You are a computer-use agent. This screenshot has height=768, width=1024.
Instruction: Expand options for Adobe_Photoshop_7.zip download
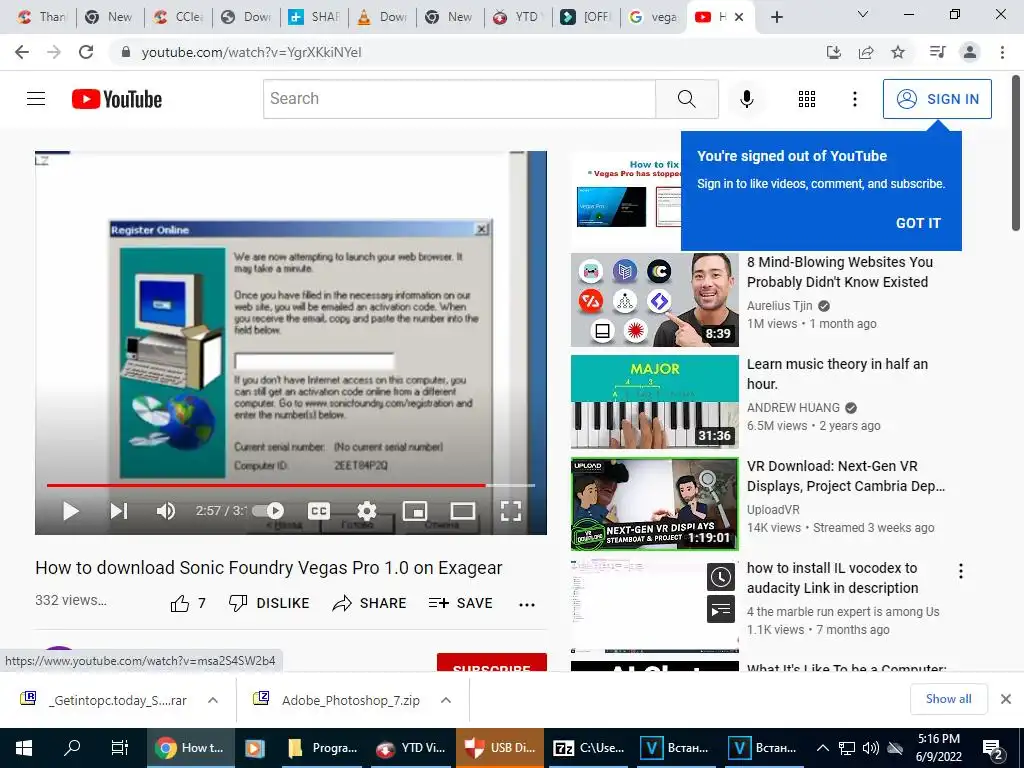[446, 700]
